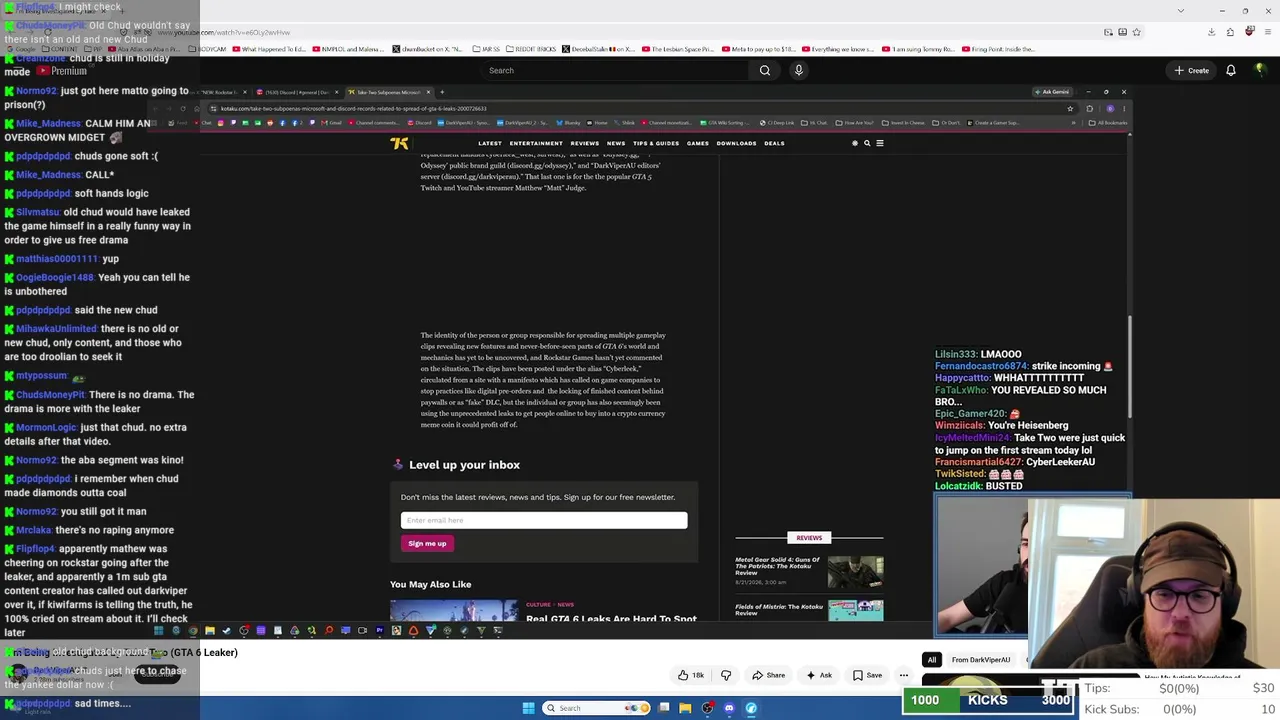Viewport: 1280px width, 720px height.
Task: Open Kotaku hamburger menu
Action: tap(880, 143)
